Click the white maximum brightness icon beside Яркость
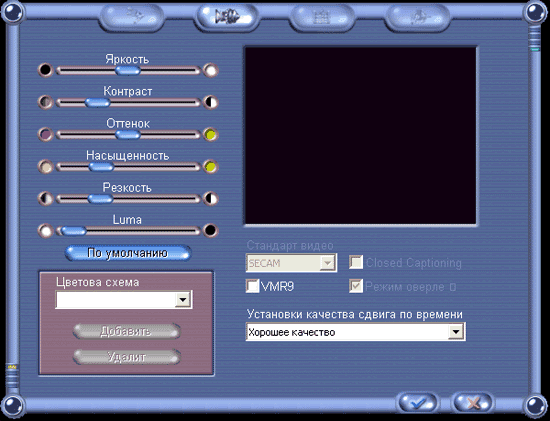 point(210,70)
